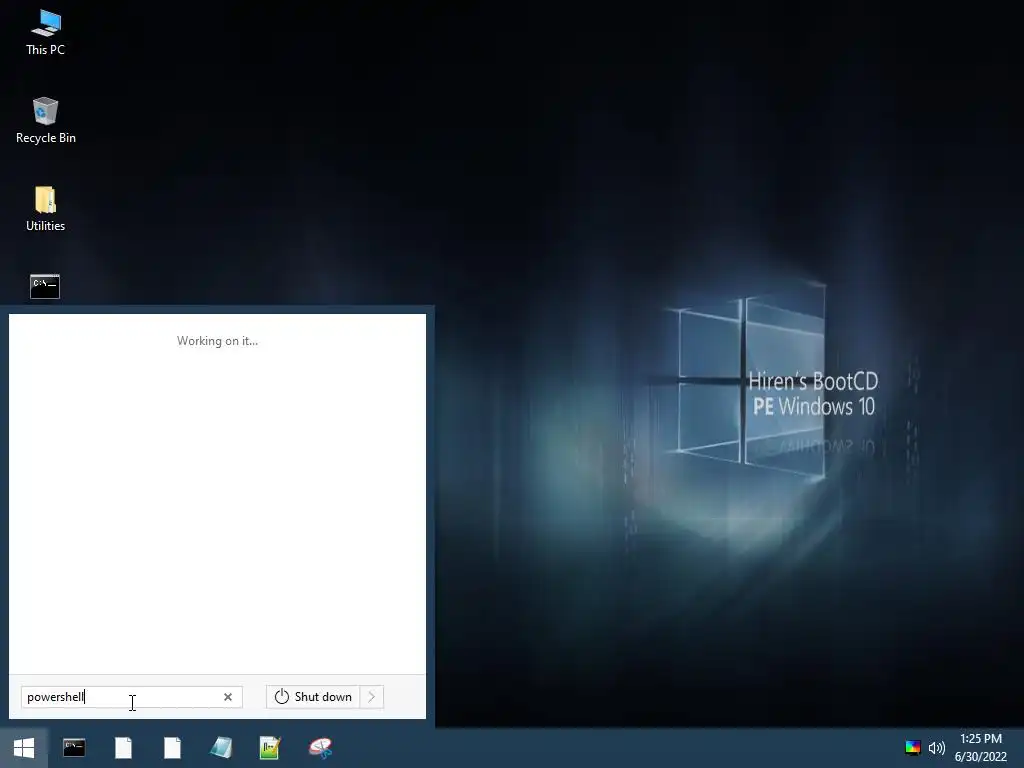The image size is (1024, 768).
Task: Focus the powershell search input field
Action: coord(131,697)
